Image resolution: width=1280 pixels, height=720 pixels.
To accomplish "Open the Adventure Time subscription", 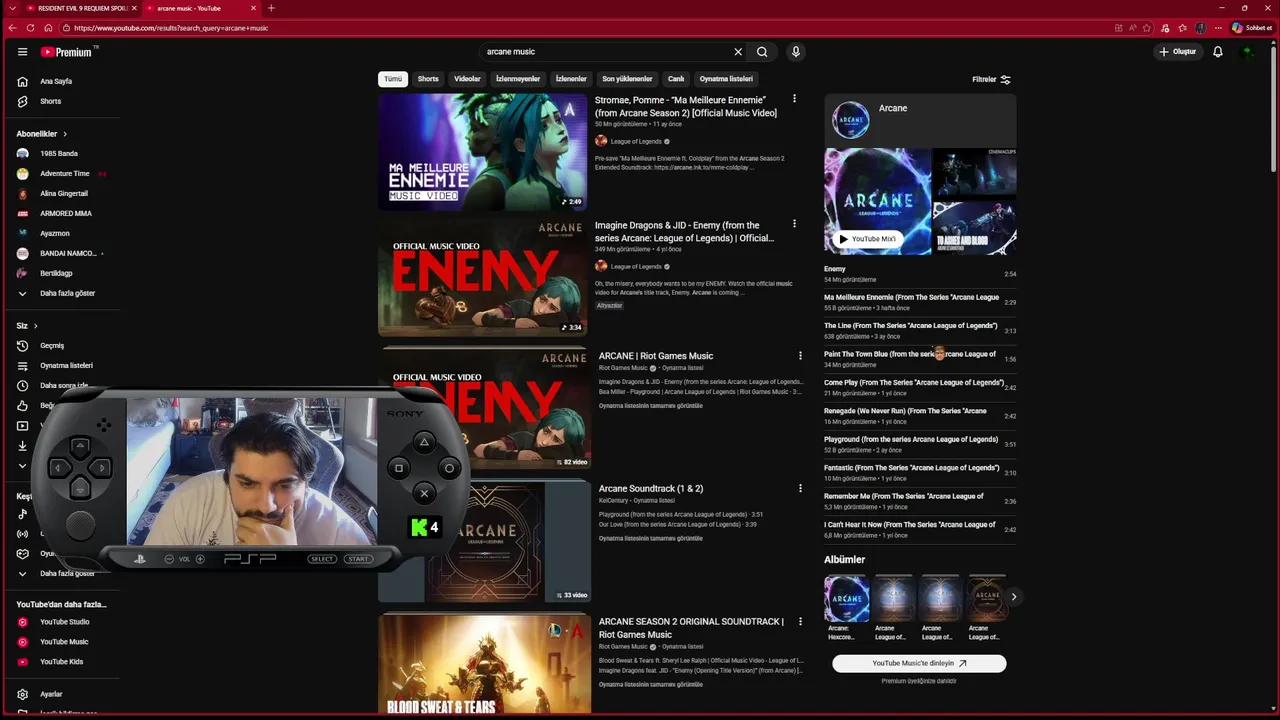I will 66,173.
